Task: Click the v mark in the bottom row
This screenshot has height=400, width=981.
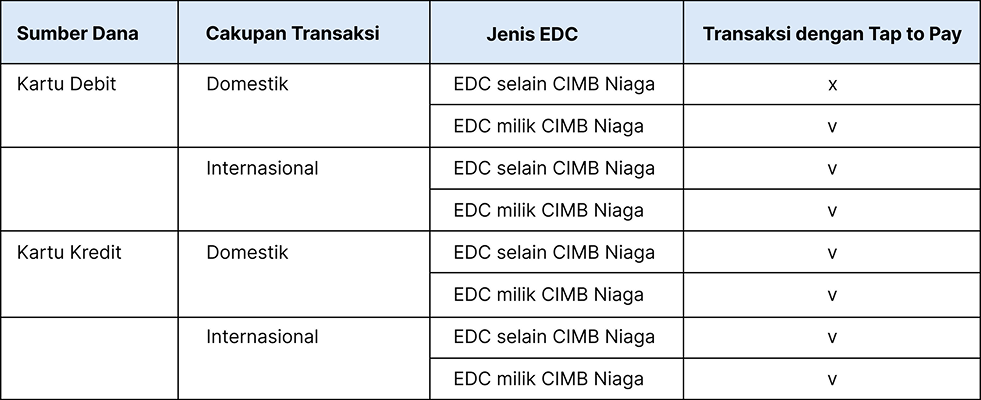Action: pos(832,379)
